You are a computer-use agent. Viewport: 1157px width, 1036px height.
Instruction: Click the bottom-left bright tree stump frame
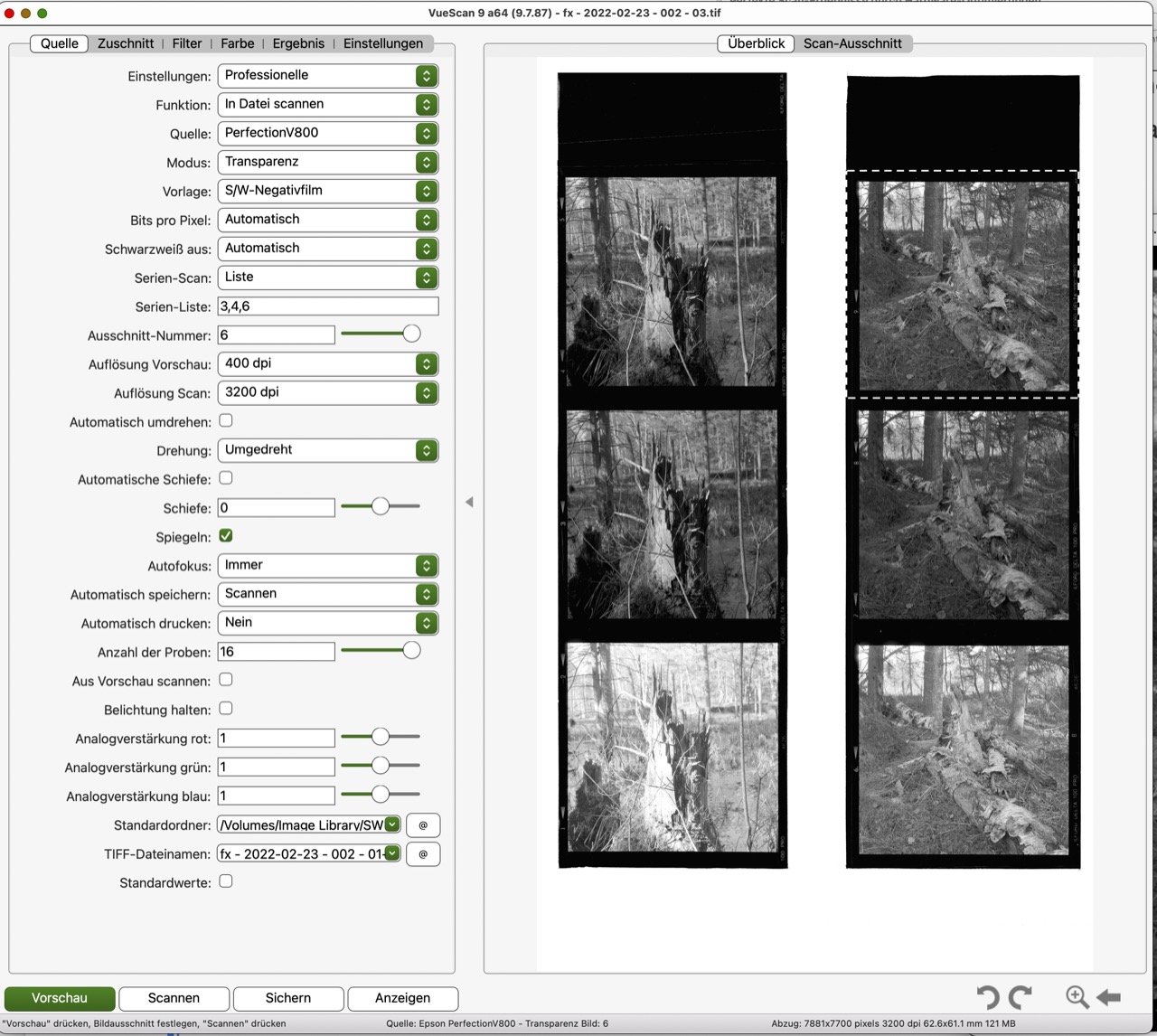(x=671, y=747)
